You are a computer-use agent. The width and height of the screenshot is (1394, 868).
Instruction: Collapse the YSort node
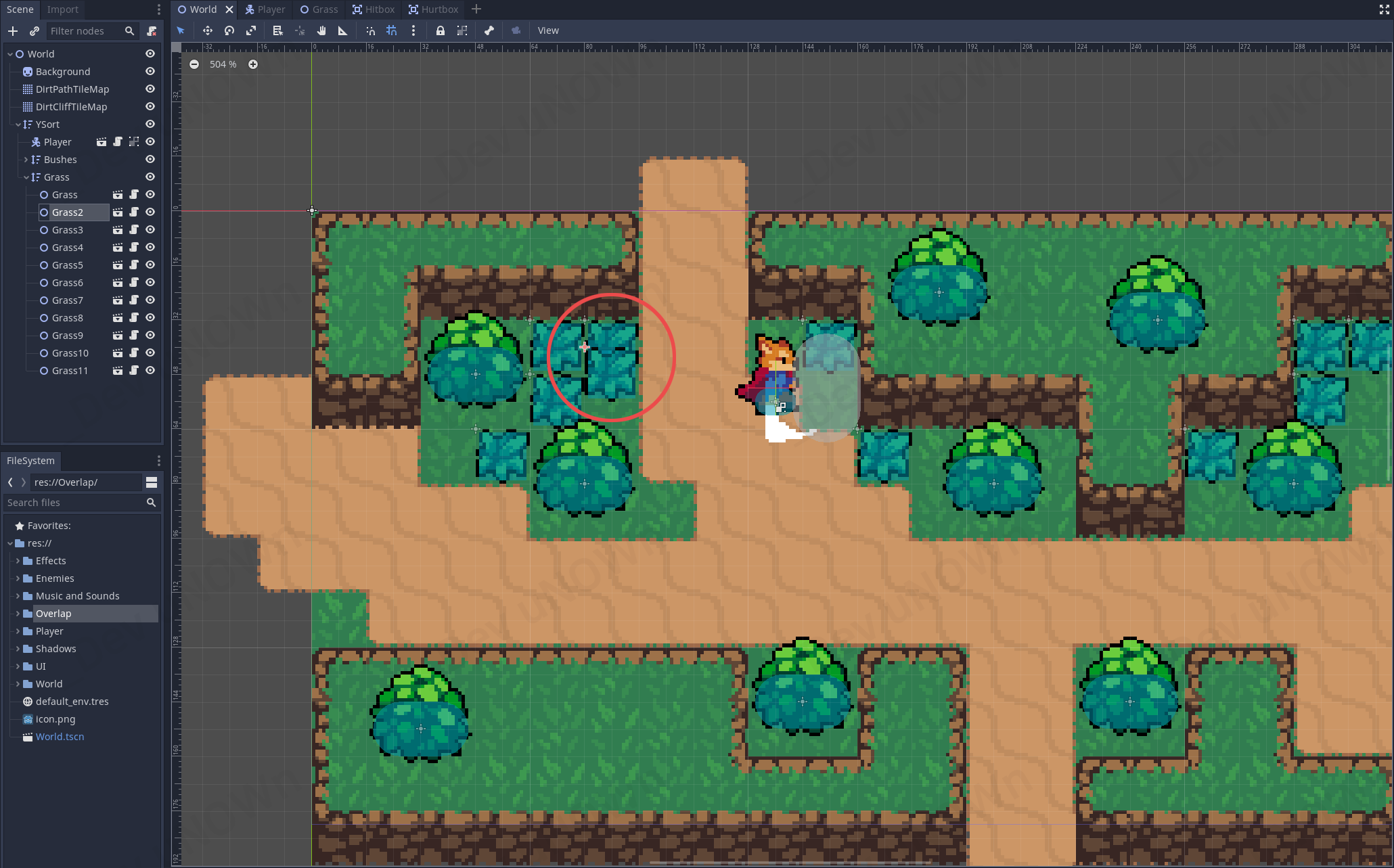tap(18, 124)
